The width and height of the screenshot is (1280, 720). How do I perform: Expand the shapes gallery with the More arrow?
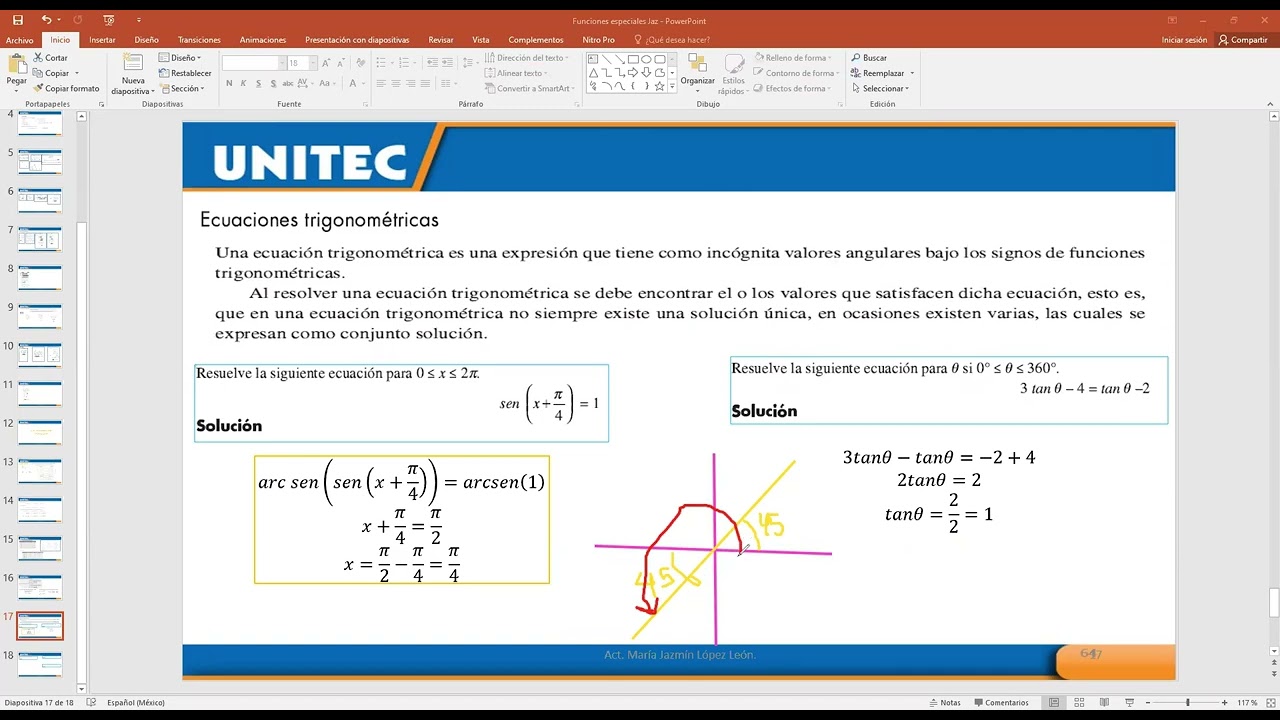[x=672, y=86]
